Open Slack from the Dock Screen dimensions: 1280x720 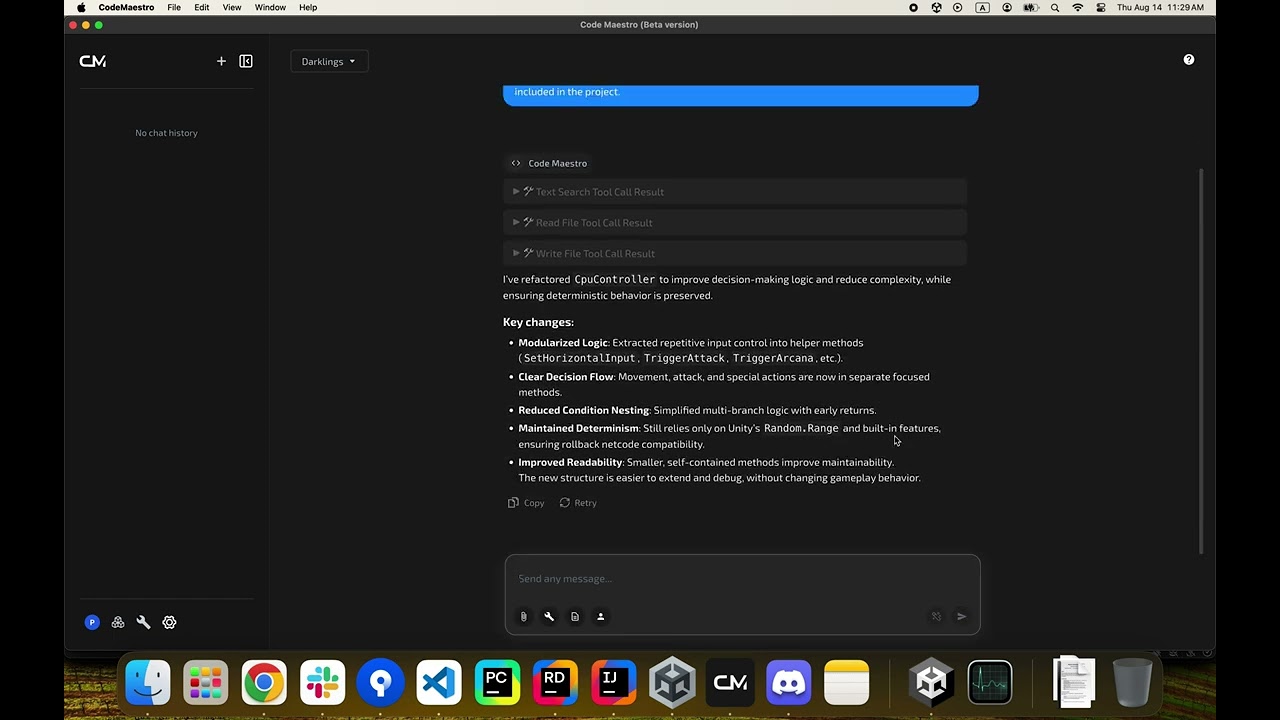(322, 683)
